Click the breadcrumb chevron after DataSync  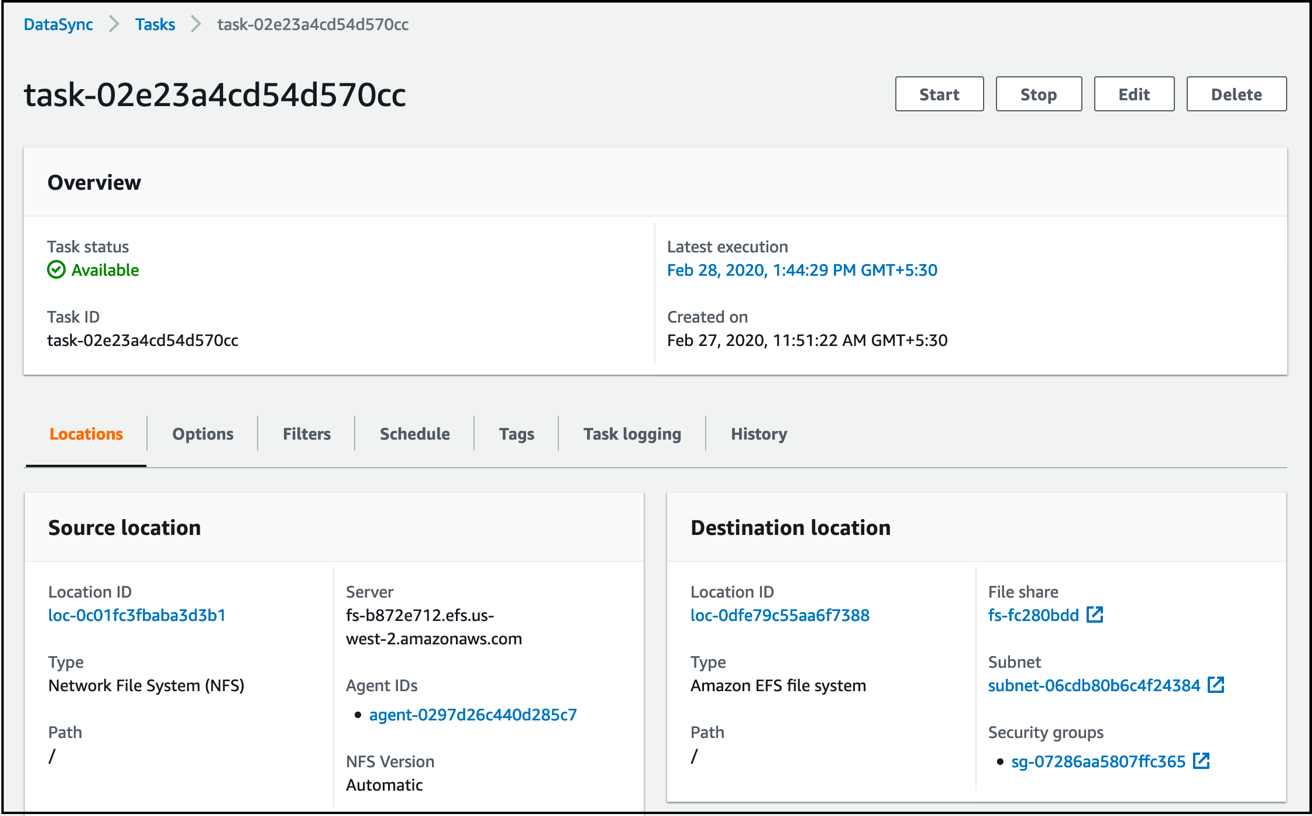click(x=113, y=24)
